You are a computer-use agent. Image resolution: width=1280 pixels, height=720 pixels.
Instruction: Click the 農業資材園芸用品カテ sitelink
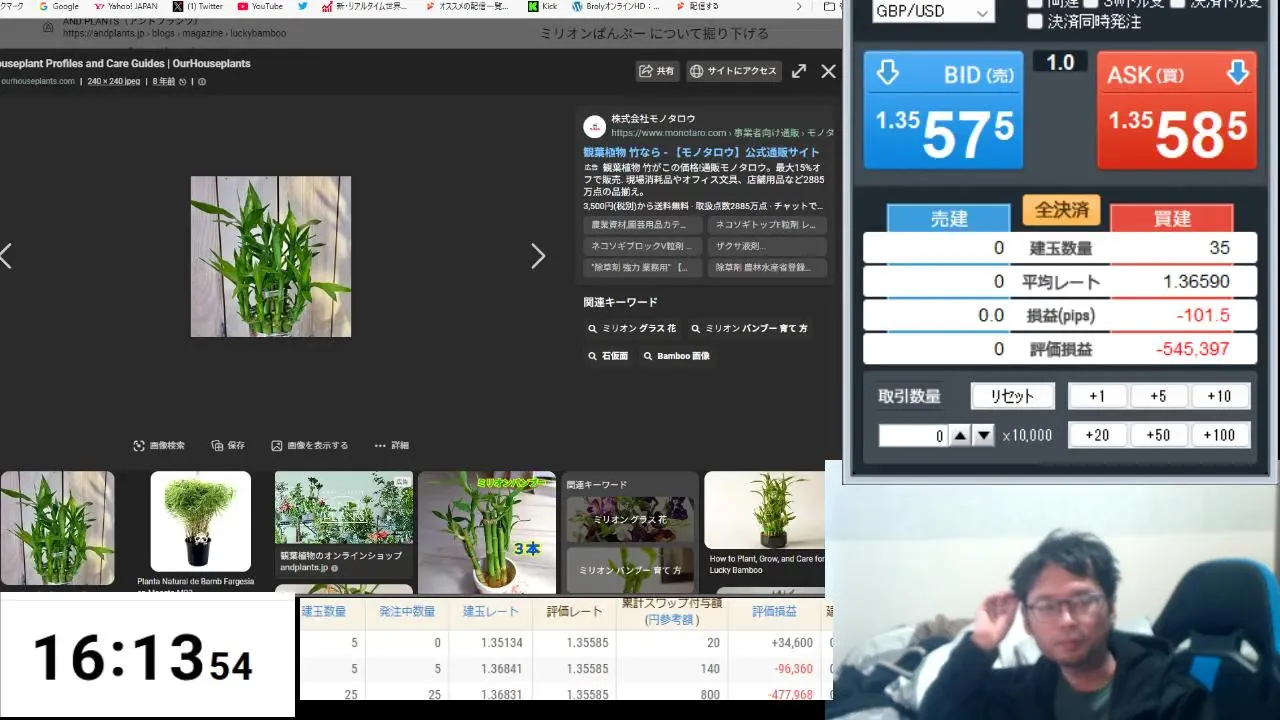click(x=643, y=225)
